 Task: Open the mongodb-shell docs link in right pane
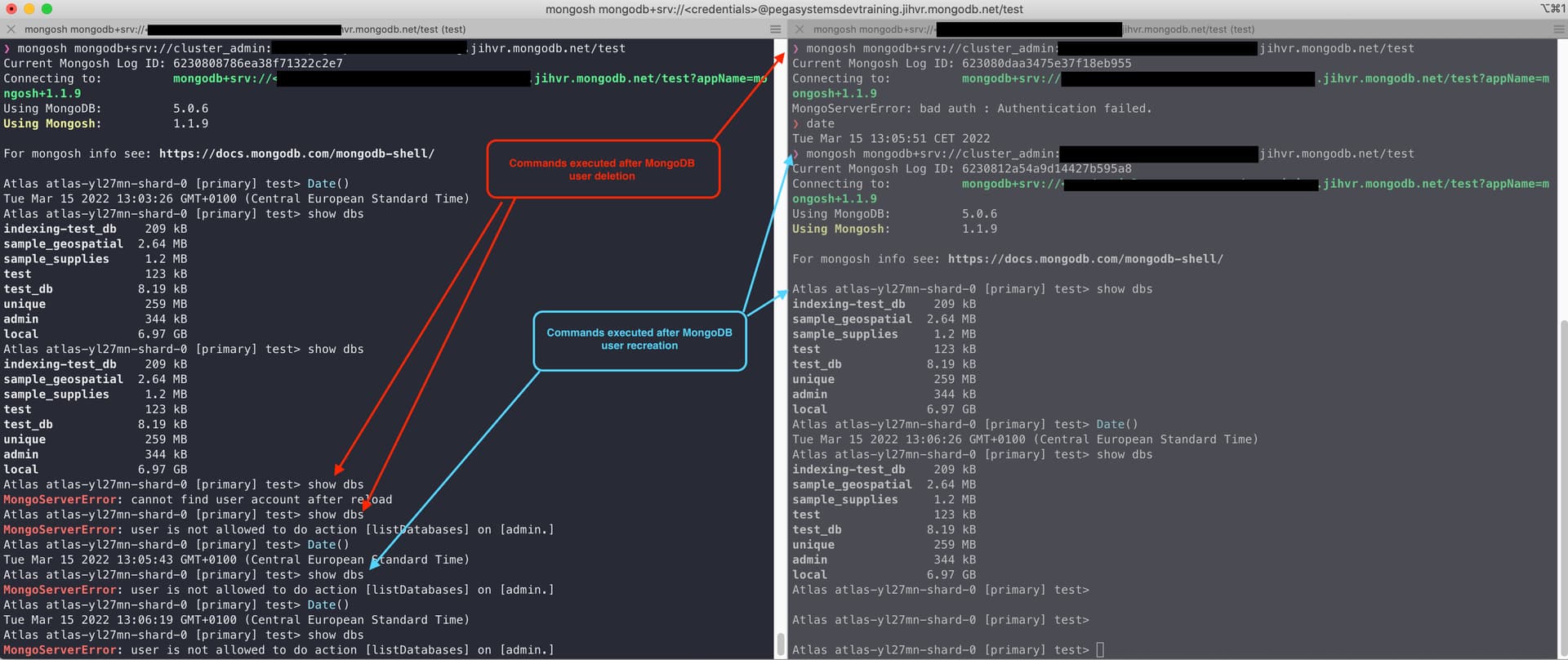point(1085,259)
